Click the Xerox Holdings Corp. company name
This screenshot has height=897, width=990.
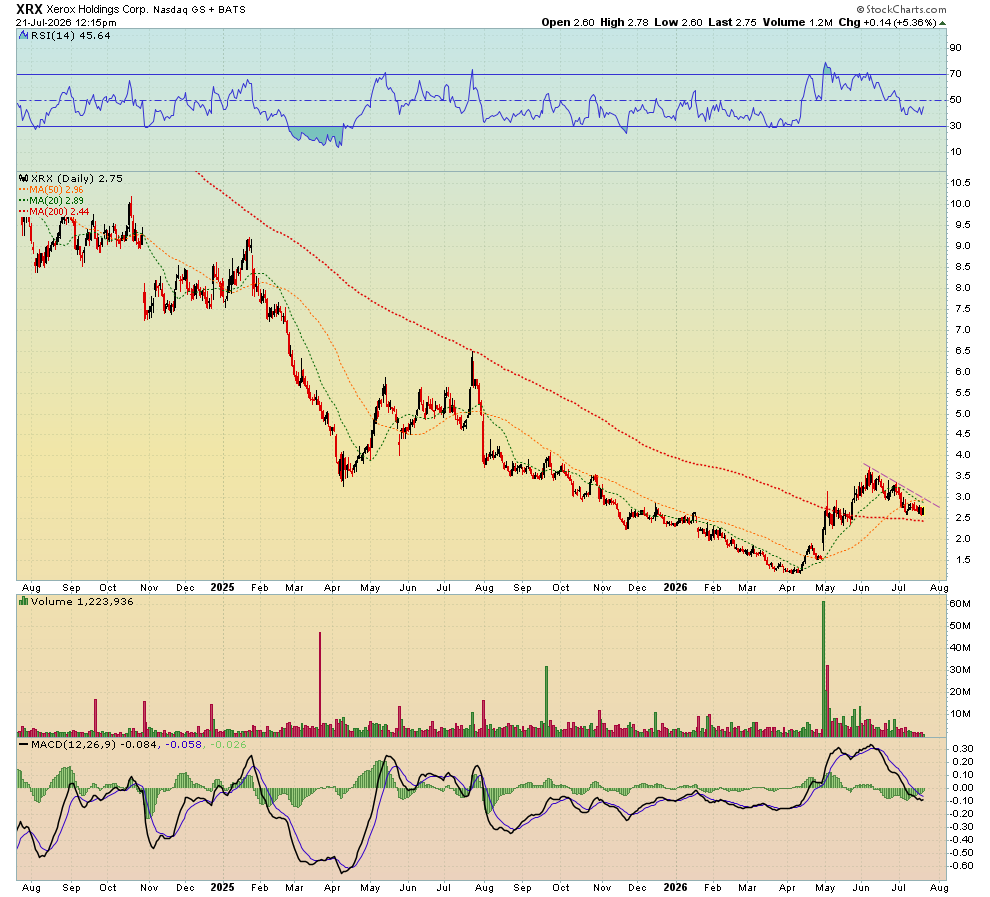point(97,10)
